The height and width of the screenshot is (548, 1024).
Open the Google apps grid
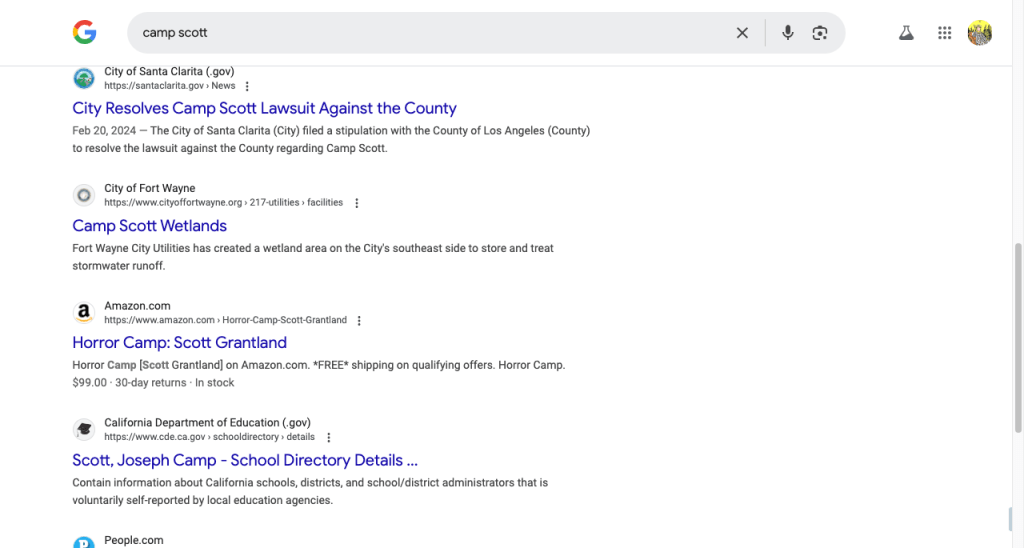coord(944,33)
